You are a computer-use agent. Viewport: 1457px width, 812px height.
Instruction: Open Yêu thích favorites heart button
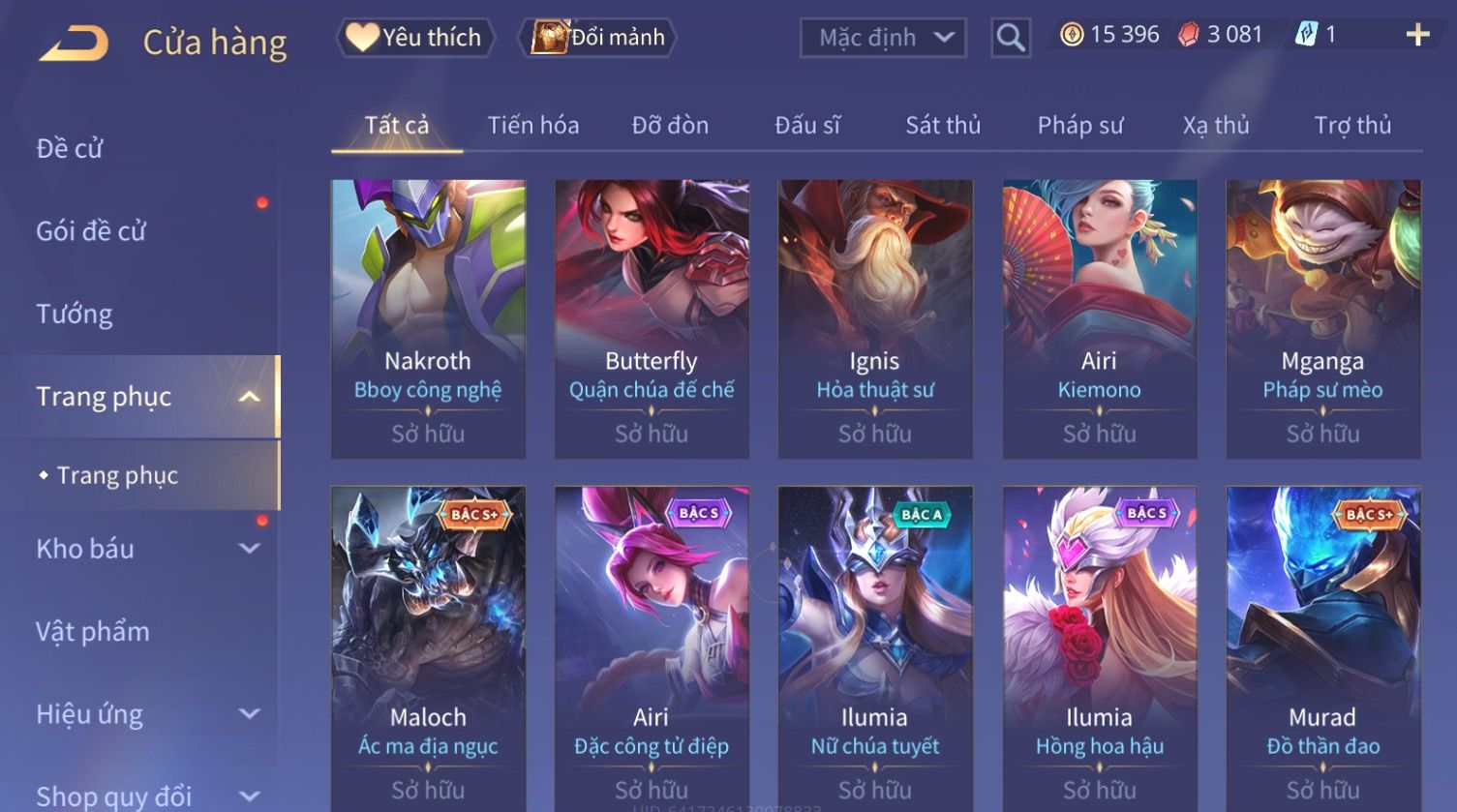point(416,38)
